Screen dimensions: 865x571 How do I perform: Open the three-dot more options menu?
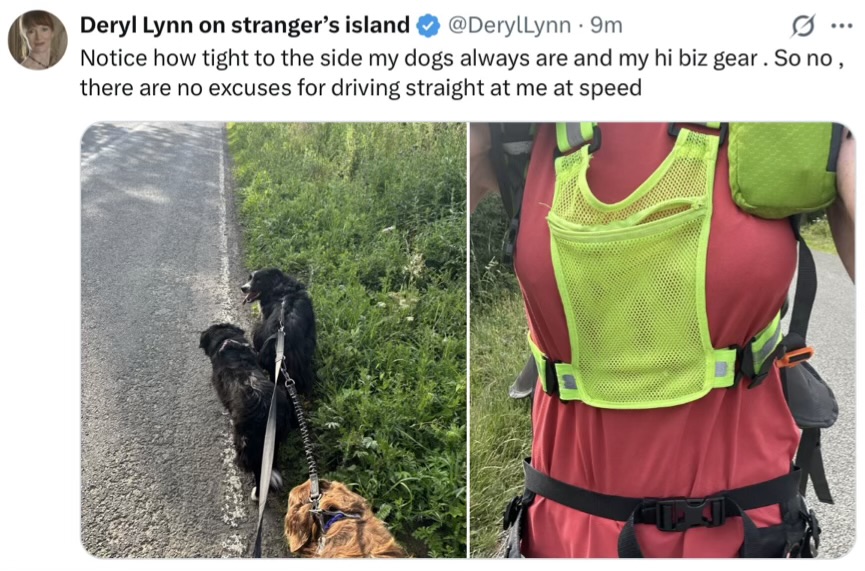point(842,25)
